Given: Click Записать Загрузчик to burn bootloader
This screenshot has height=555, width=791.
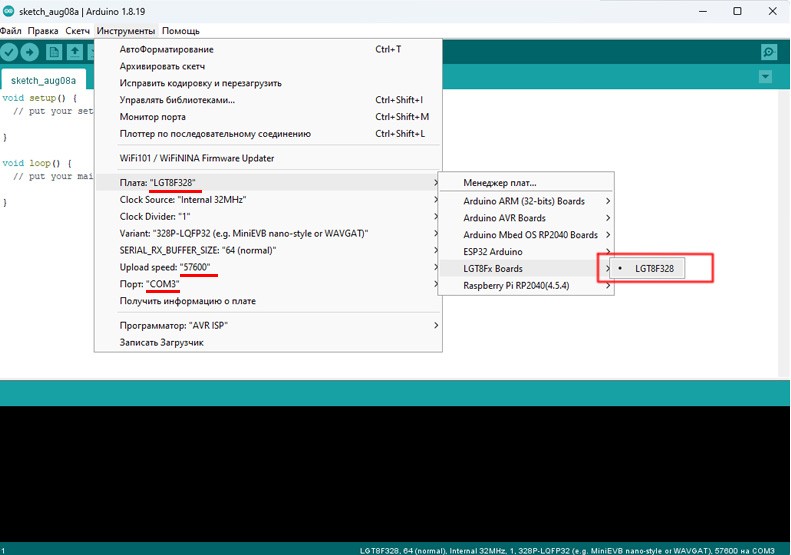Looking at the screenshot, I should tap(162, 342).
